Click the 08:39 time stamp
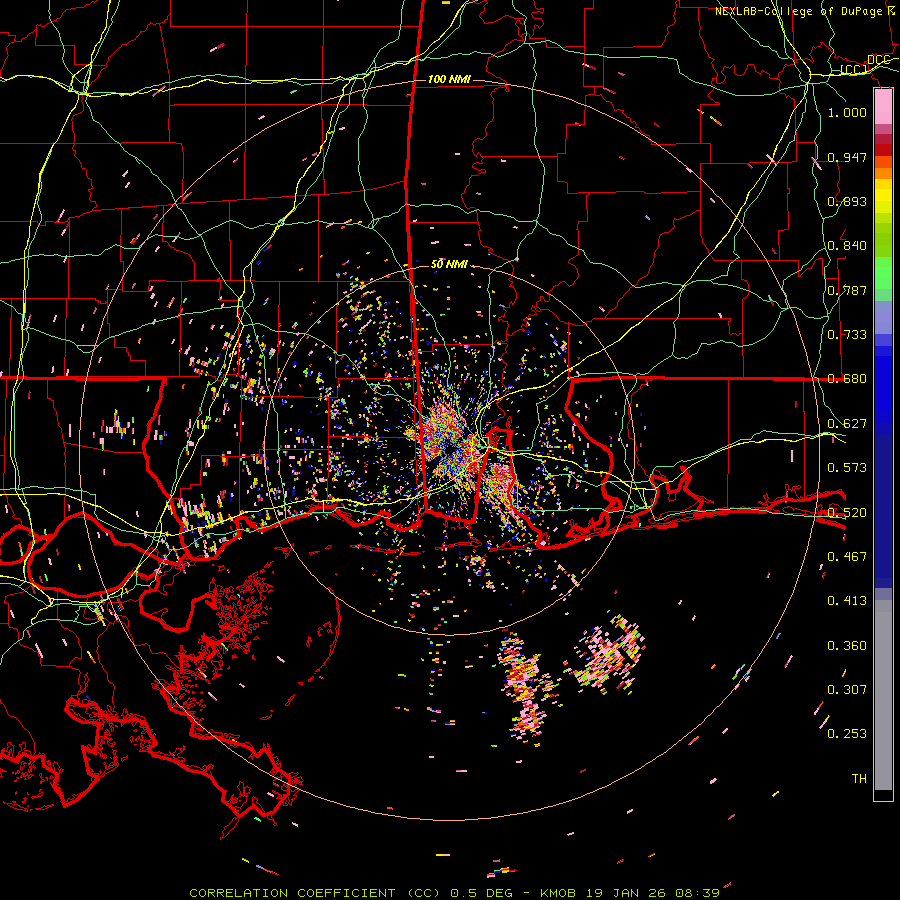900x900 pixels. pos(697,893)
